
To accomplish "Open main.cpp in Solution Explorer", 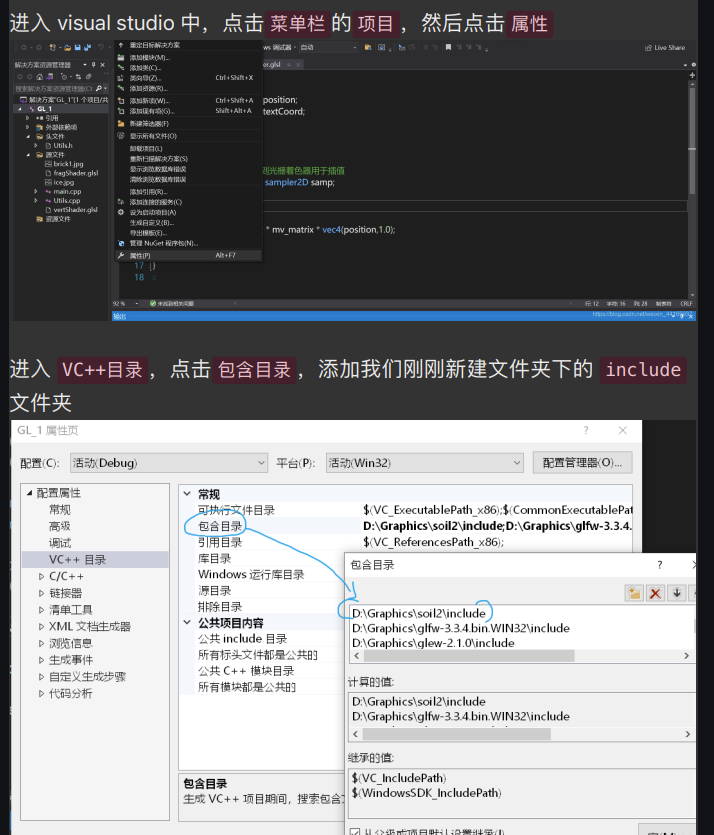I will click(67, 192).
